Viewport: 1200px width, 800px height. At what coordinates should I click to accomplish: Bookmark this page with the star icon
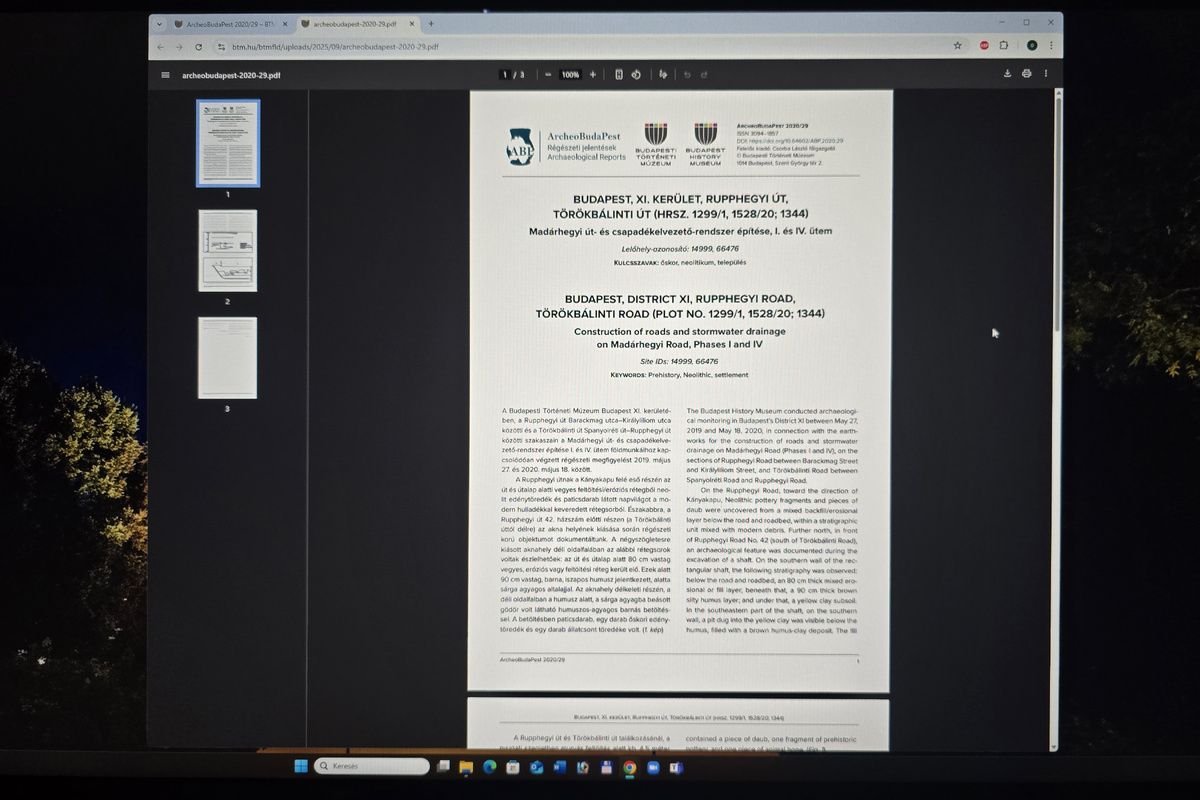[x=957, y=46]
